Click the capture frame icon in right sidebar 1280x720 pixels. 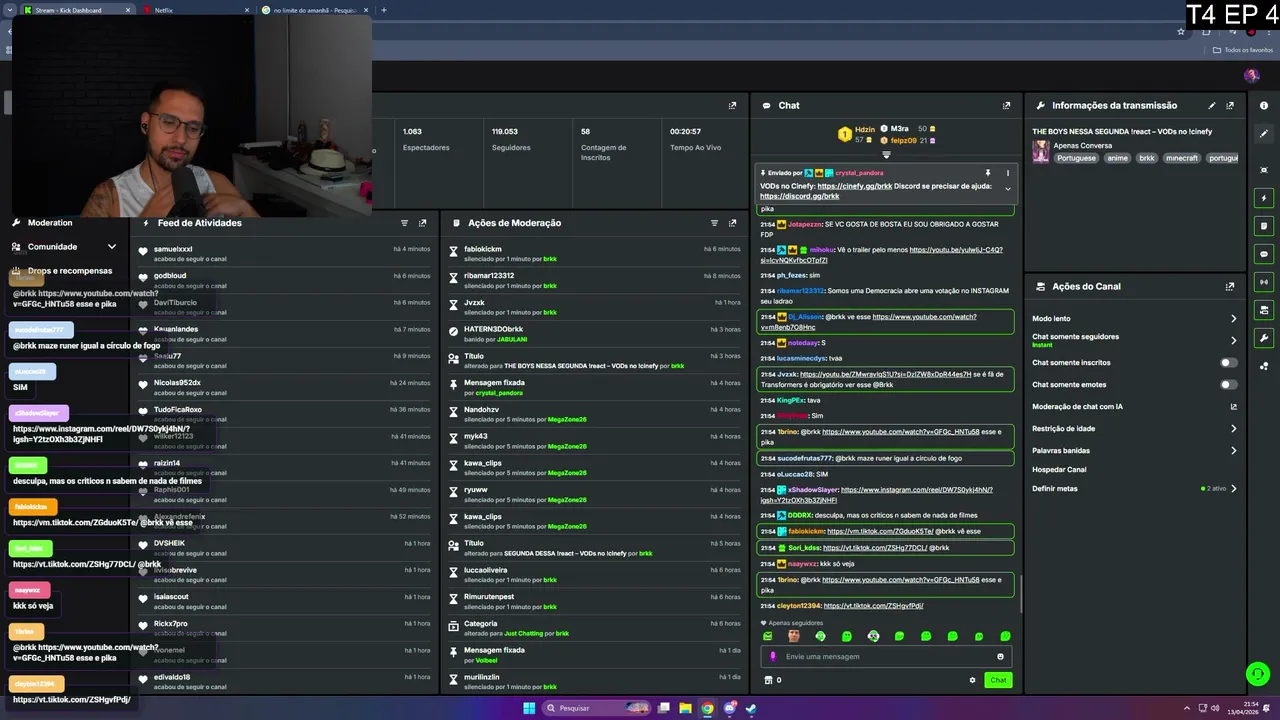pyautogui.click(x=1264, y=170)
